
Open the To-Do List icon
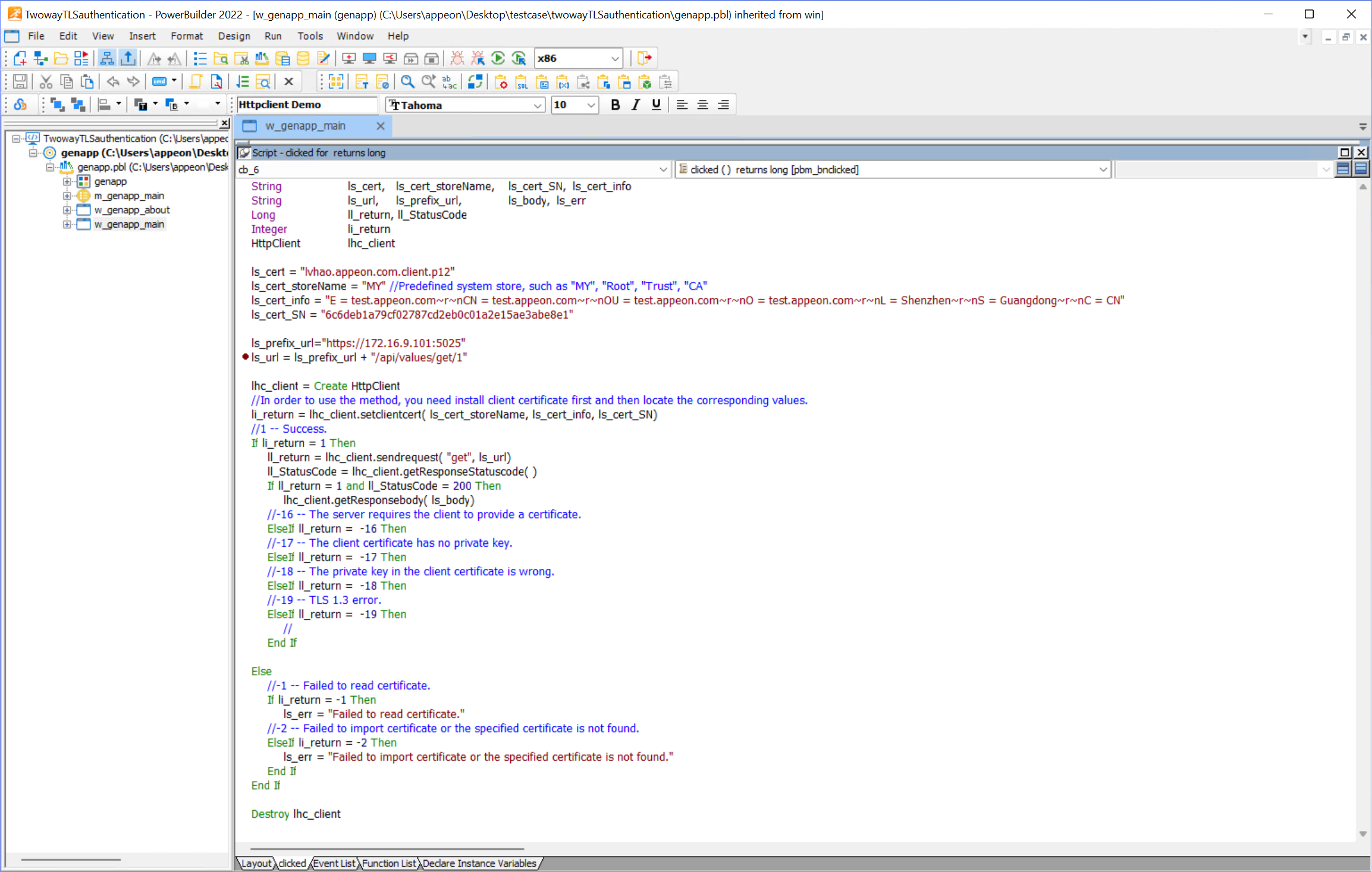(200, 58)
